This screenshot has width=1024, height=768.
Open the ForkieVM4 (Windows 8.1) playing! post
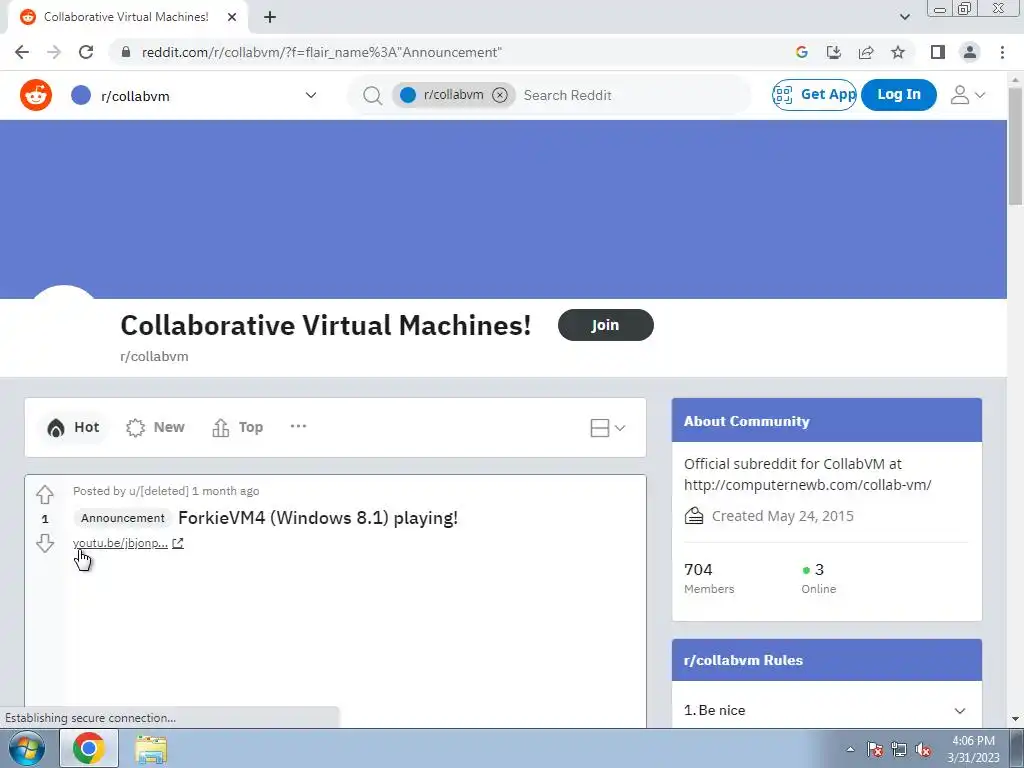318,518
